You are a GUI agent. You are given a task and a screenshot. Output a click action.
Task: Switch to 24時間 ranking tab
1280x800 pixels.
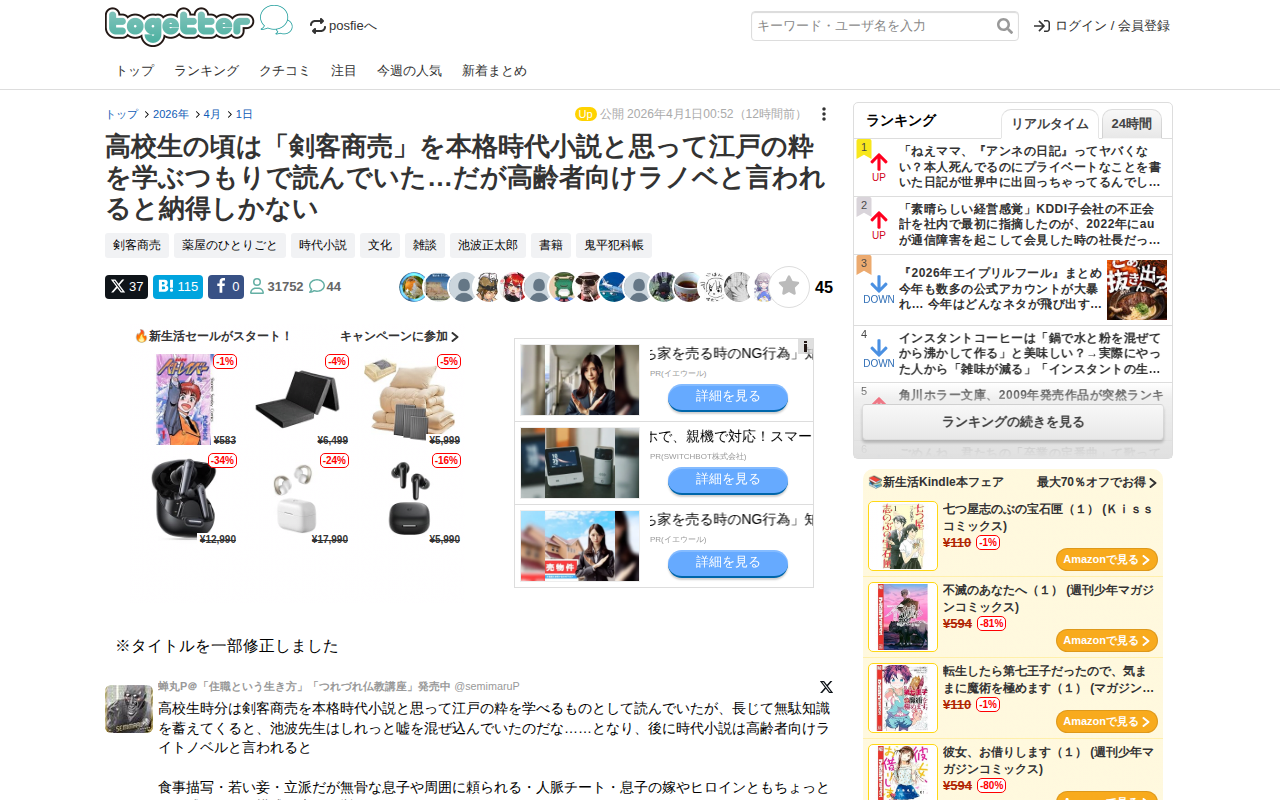click(x=1132, y=124)
